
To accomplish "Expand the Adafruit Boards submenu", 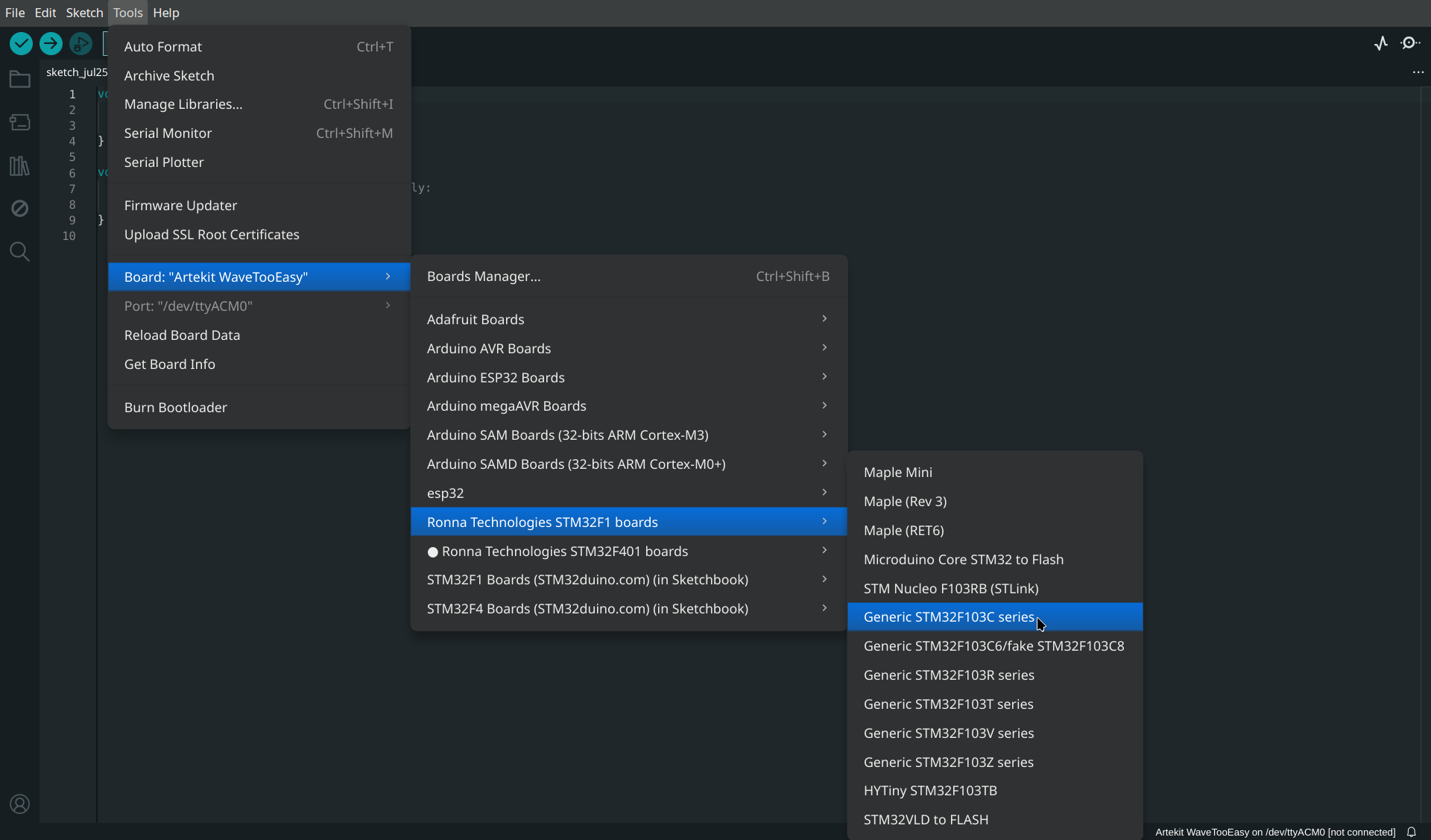I will [x=628, y=319].
